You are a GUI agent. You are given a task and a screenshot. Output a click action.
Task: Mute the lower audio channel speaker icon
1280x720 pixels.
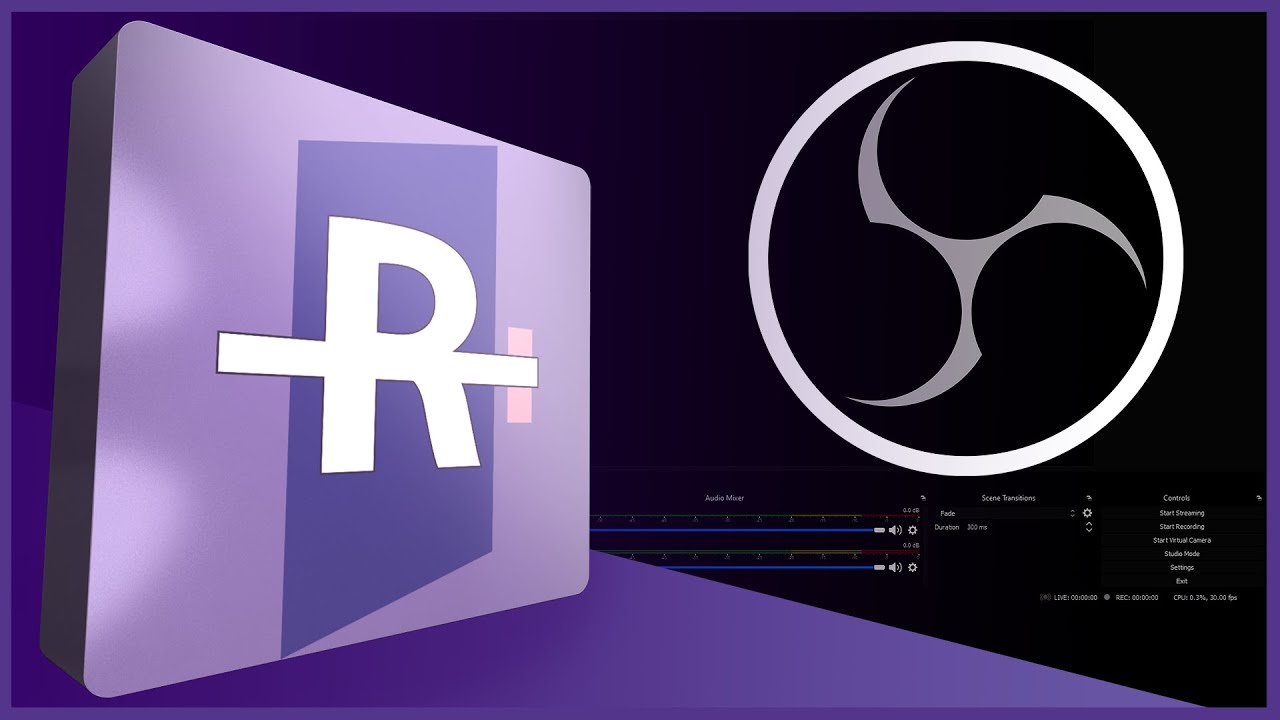click(895, 567)
